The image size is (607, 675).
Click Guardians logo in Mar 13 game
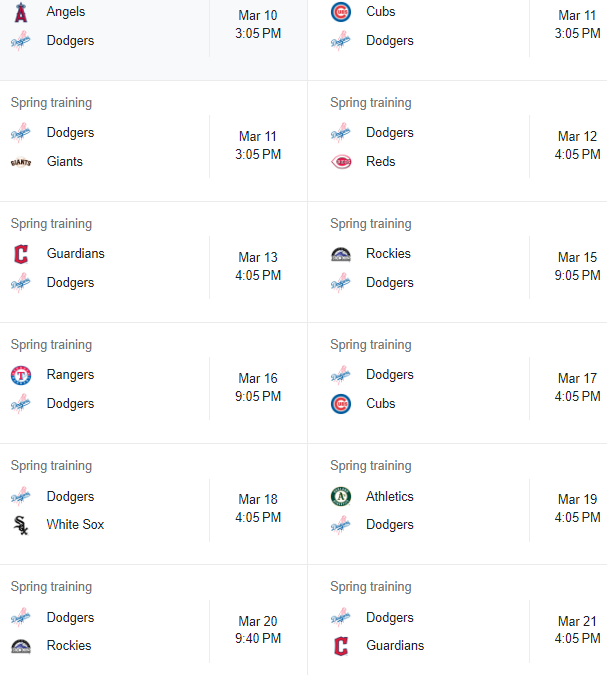point(21,254)
